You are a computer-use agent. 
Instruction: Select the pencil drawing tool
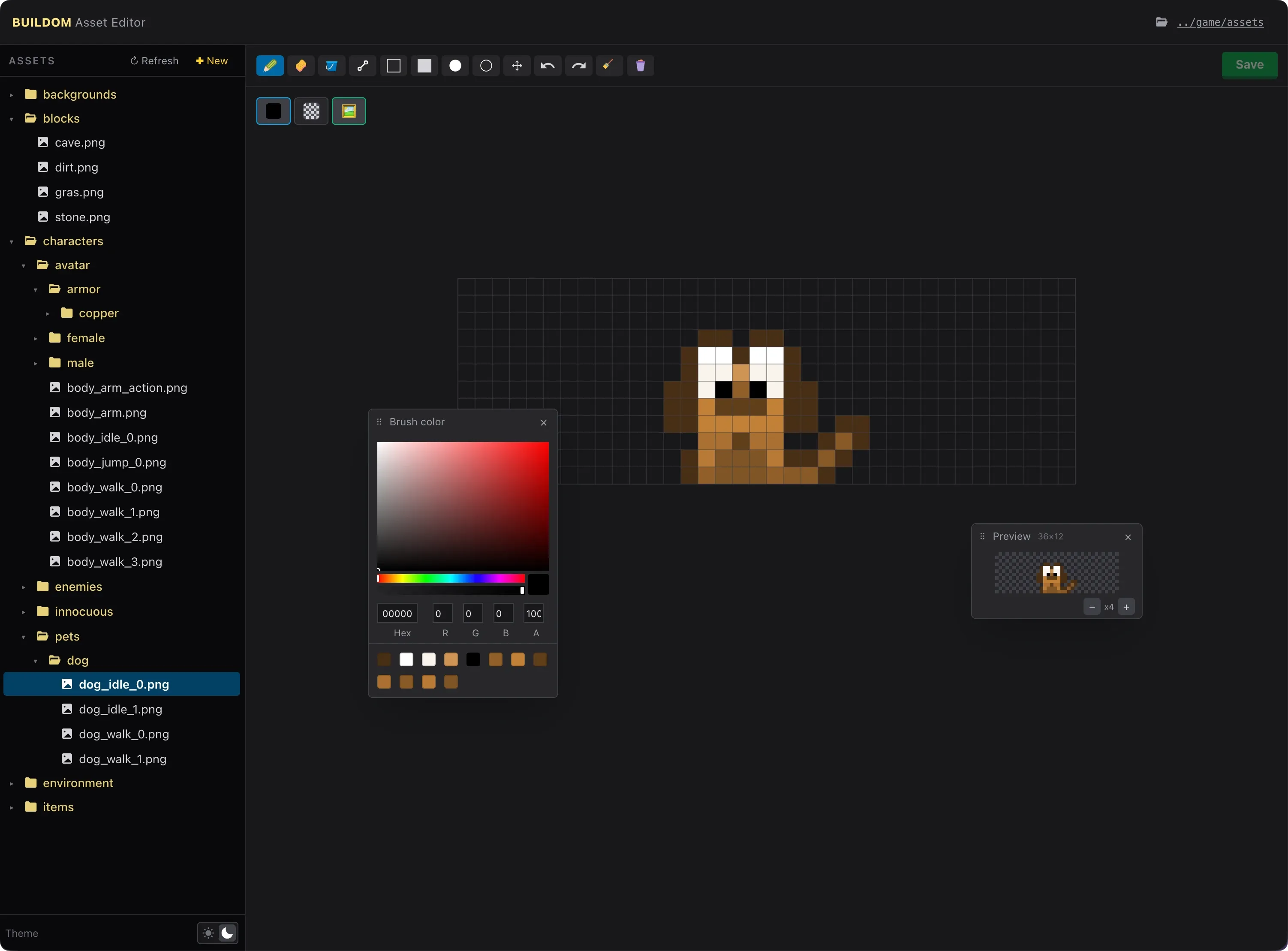click(270, 66)
